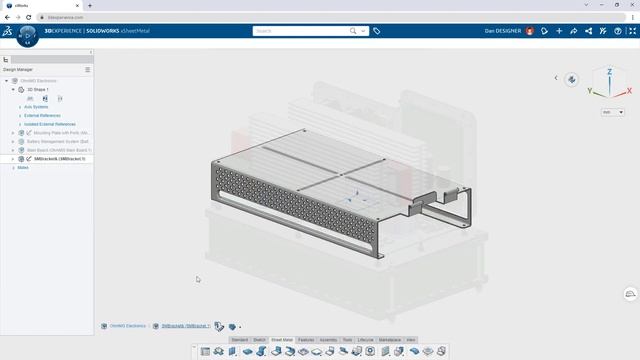Expand the Axis Systems node
The width and height of the screenshot is (640, 360).
tap(20, 107)
